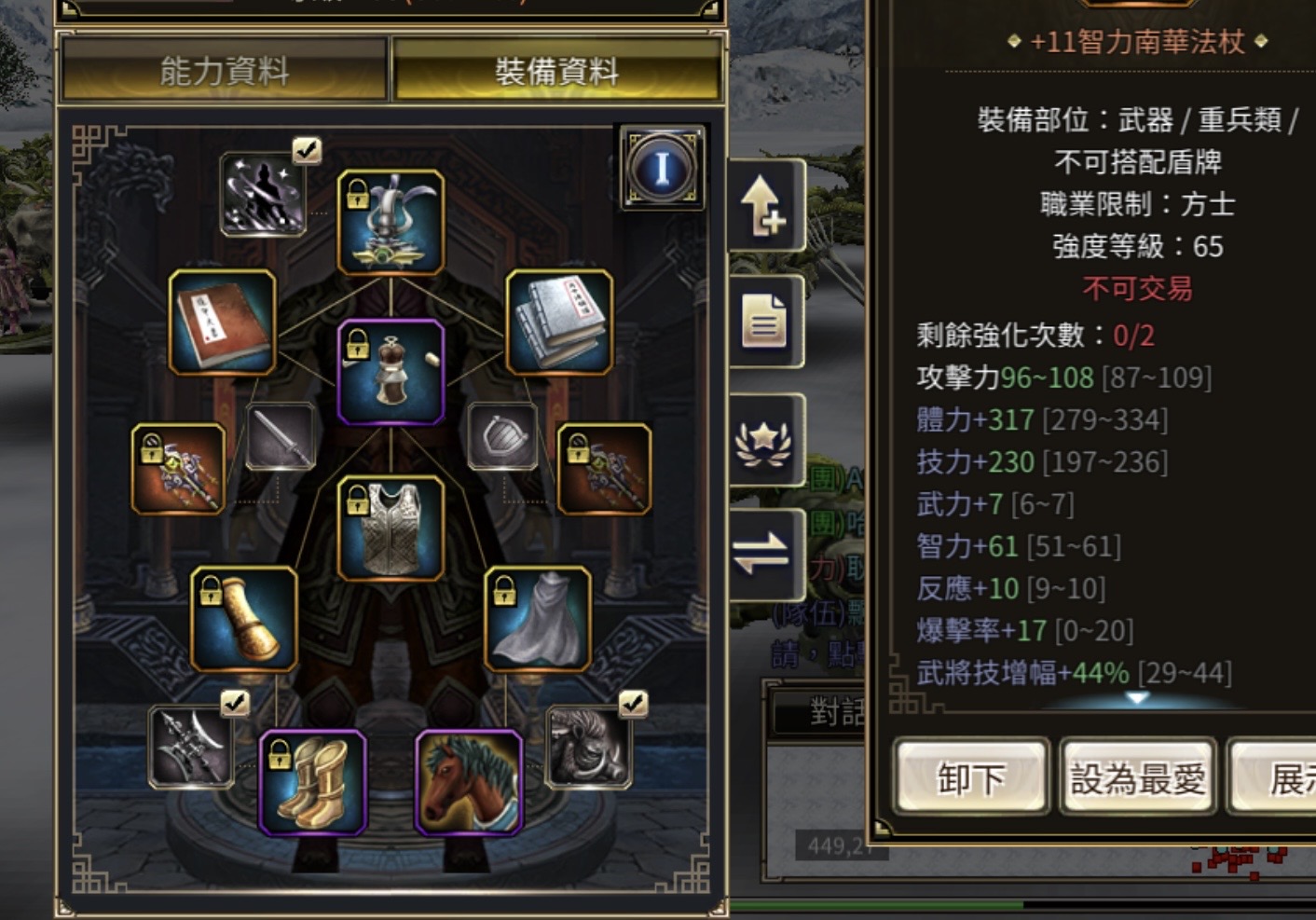1316x920 pixels.
Task: Click the 卸下 unequip button
Action: (972, 777)
